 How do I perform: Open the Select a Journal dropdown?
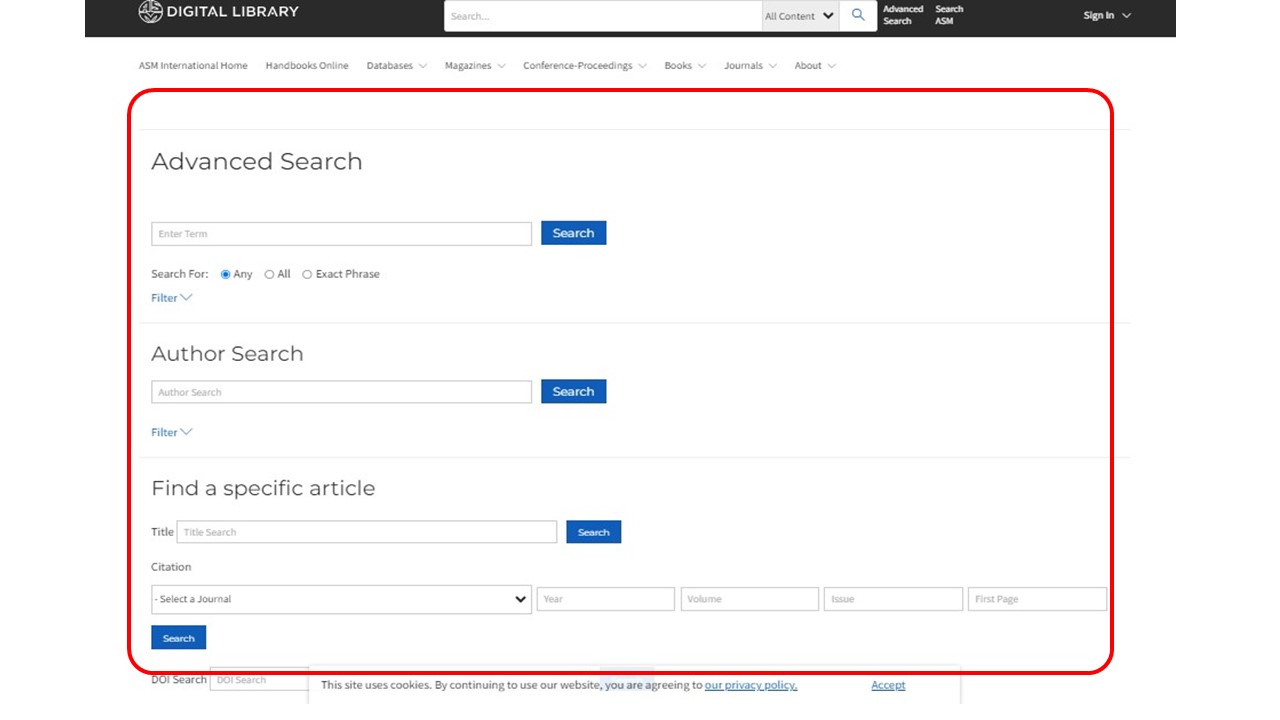tap(341, 599)
